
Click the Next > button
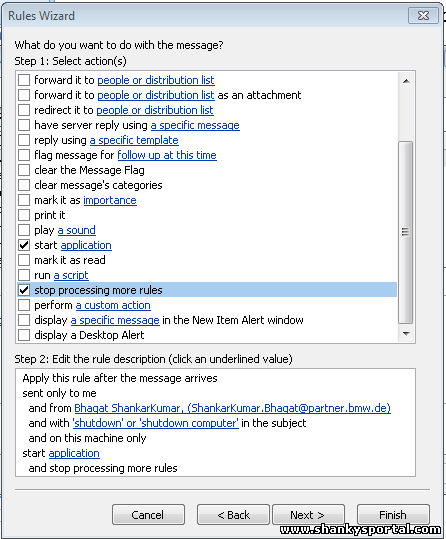tap(308, 515)
